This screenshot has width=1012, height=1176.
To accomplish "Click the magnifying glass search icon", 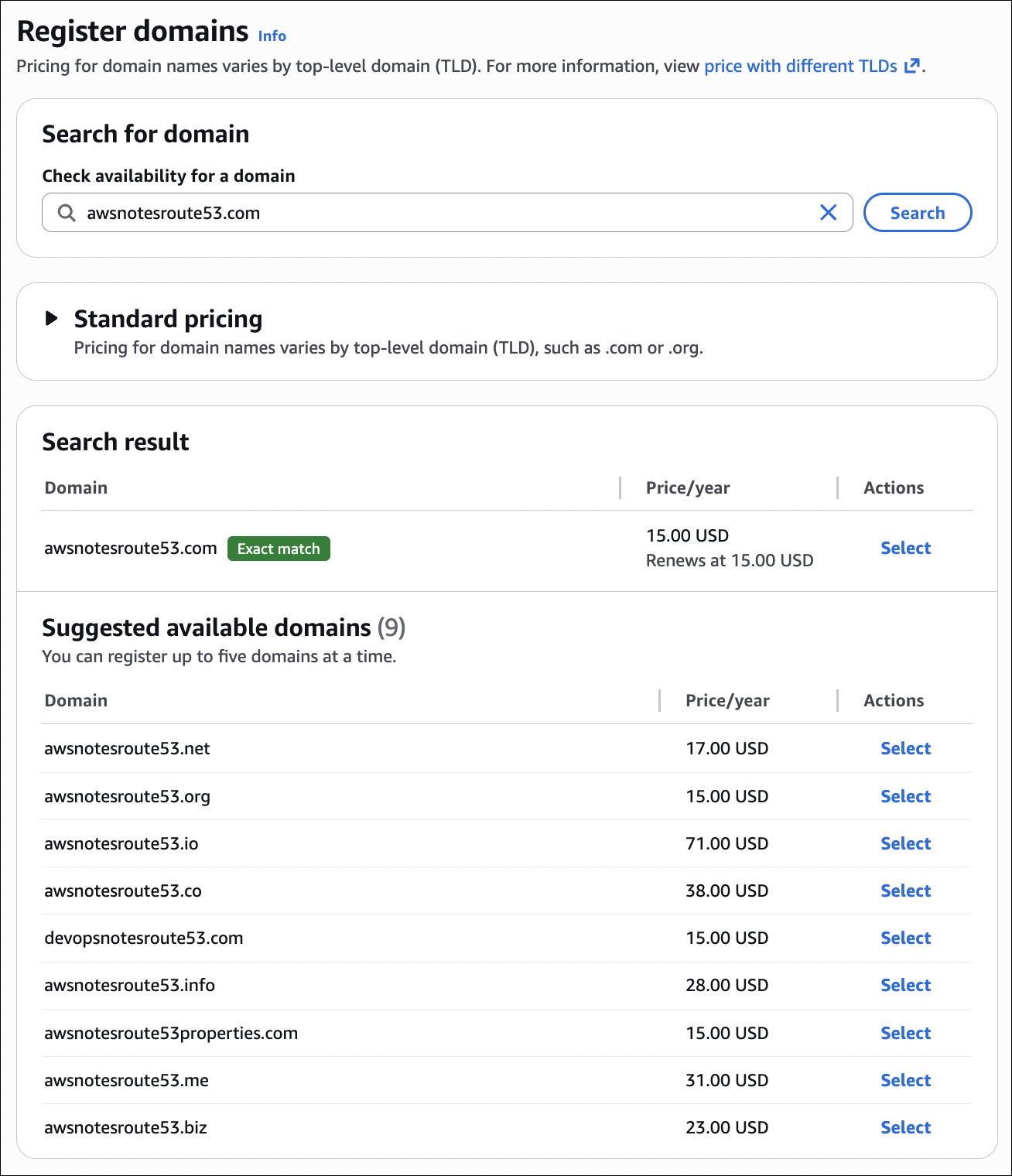I will pos(67,213).
